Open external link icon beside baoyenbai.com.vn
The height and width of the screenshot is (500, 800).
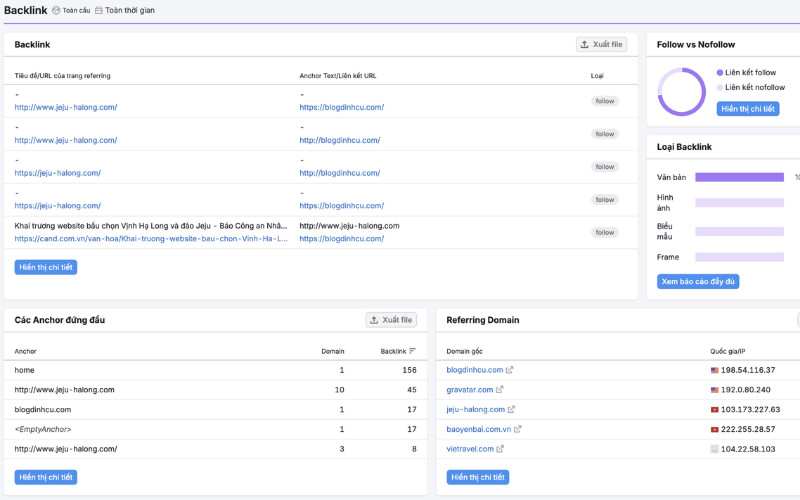pyautogui.click(x=517, y=429)
